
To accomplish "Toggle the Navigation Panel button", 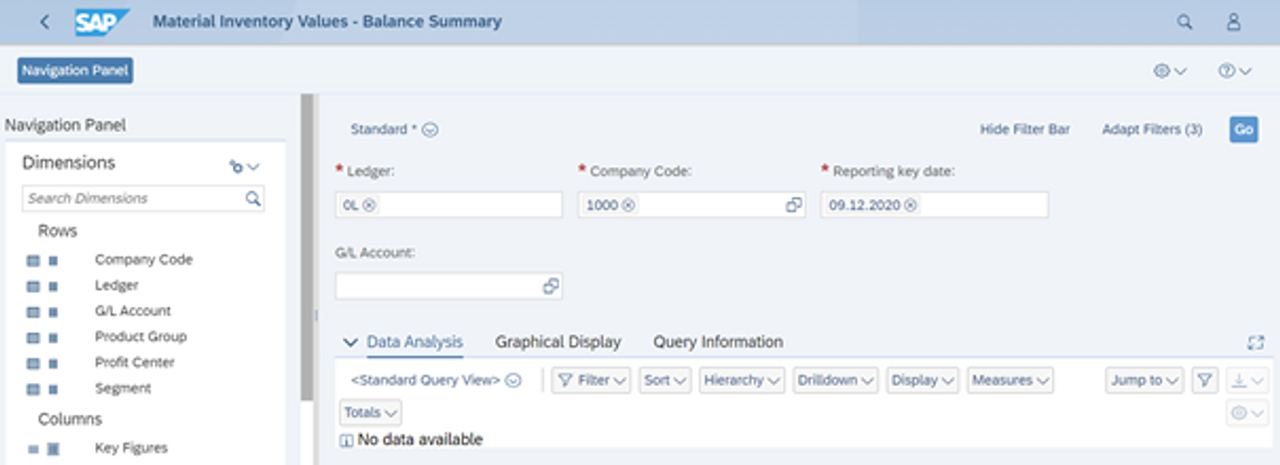I will point(75,70).
